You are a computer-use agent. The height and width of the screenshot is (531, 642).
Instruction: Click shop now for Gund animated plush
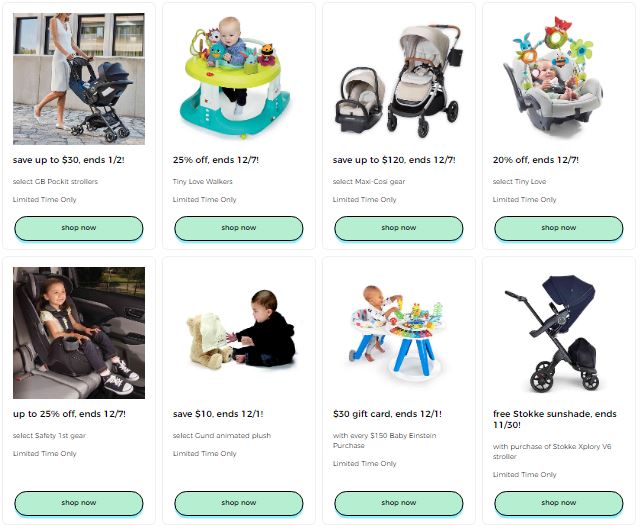tap(239, 503)
